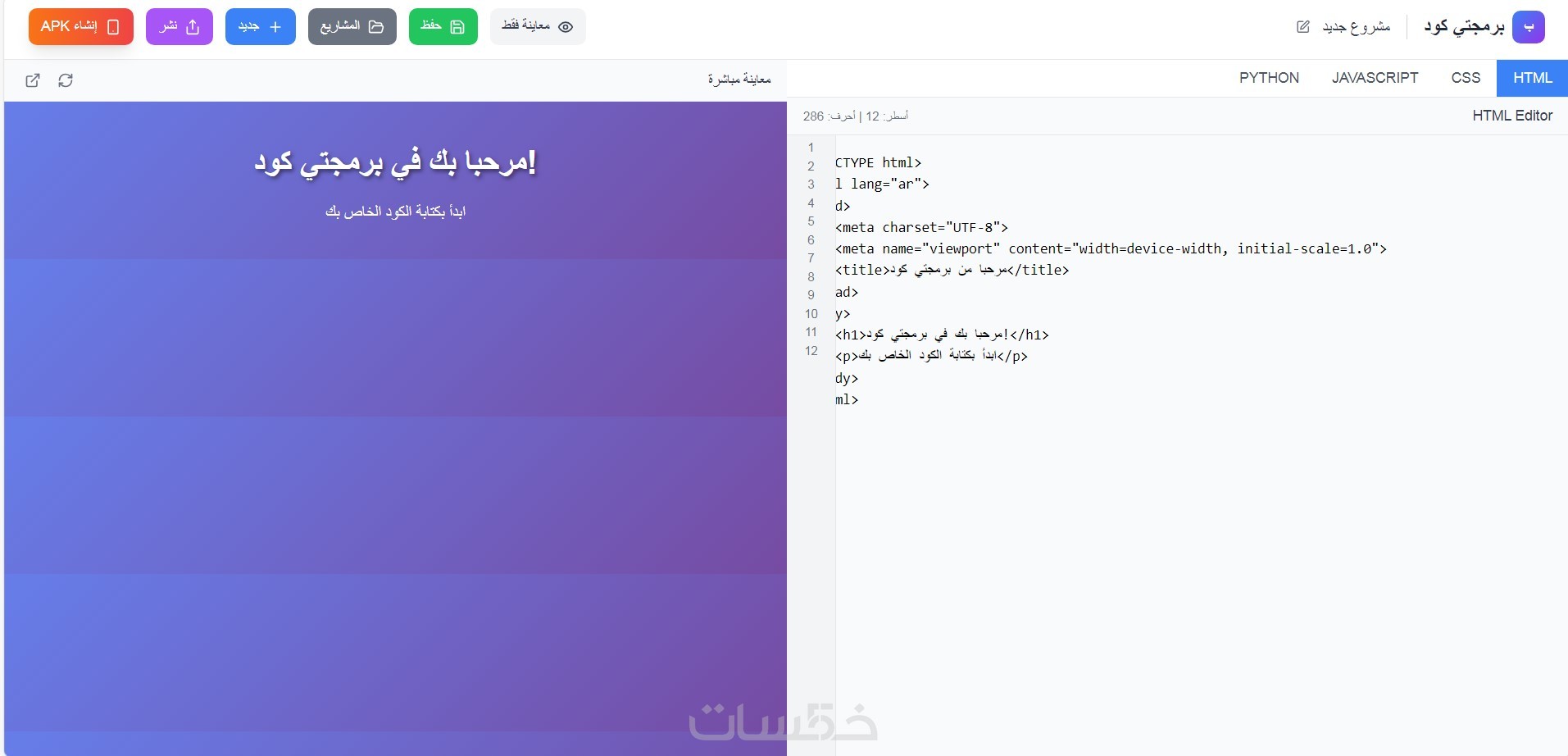Click the إنشاء APK button

[x=81, y=27]
